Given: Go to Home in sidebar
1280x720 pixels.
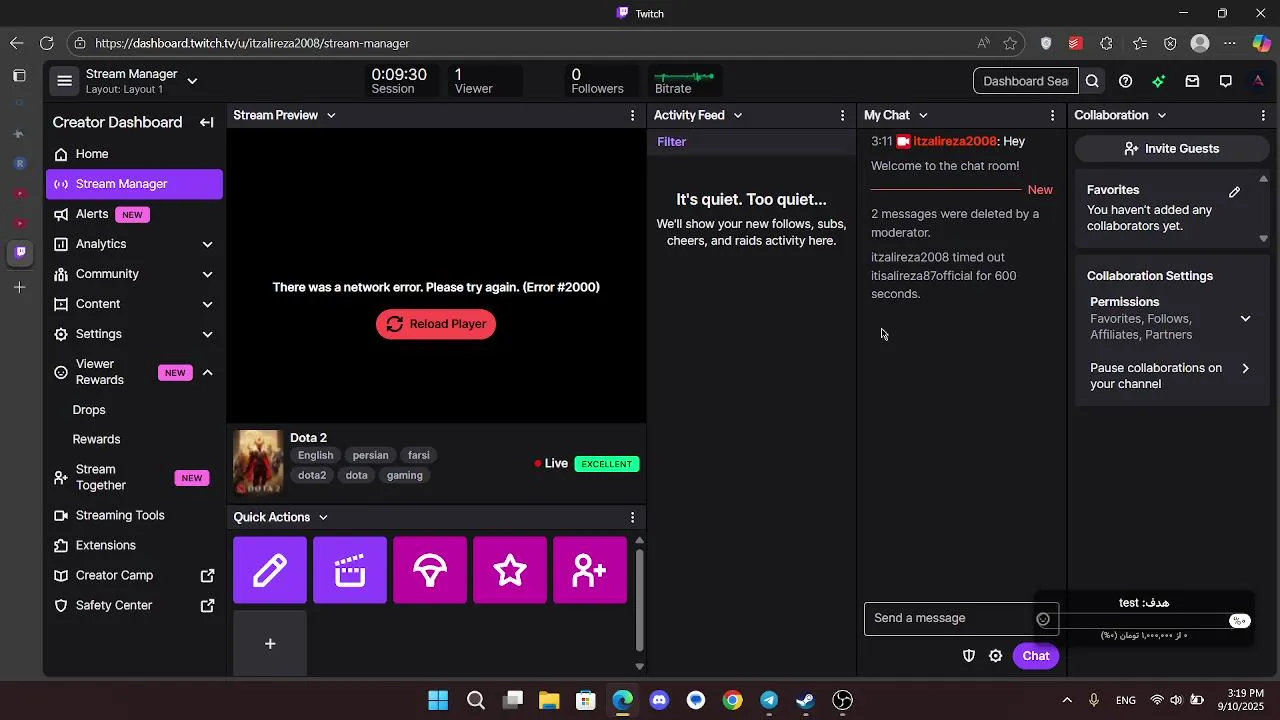Looking at the screenshot, I should pos(134,154).
